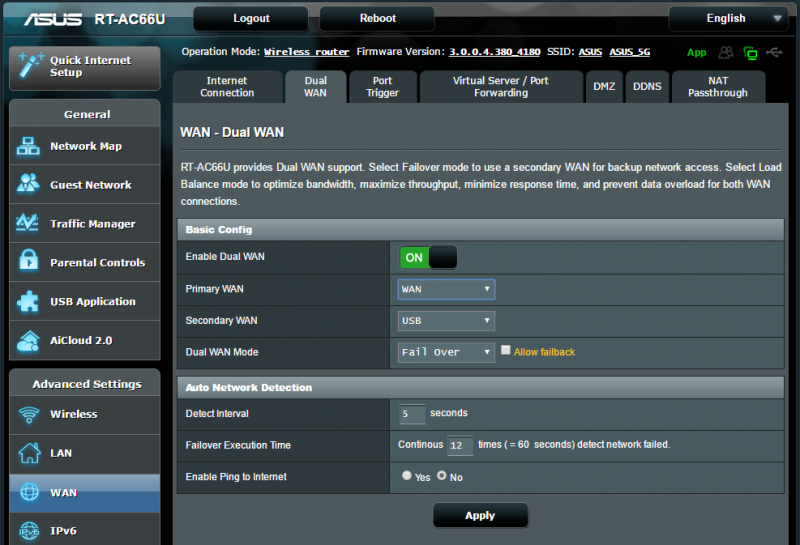Click the USB status icon in the header
Screen dimensions: 800x545
pos(774,52)
